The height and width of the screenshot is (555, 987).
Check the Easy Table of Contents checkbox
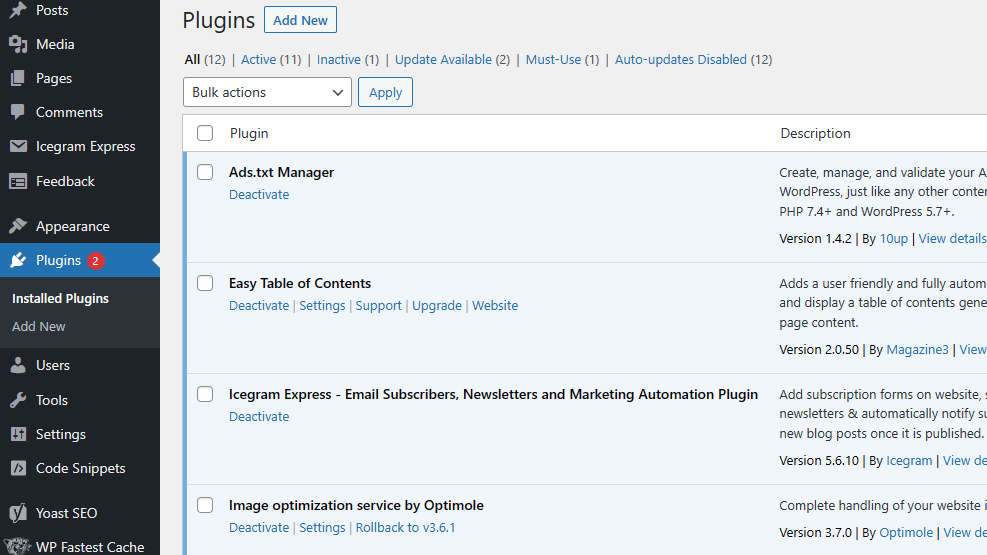click(205, 283)
